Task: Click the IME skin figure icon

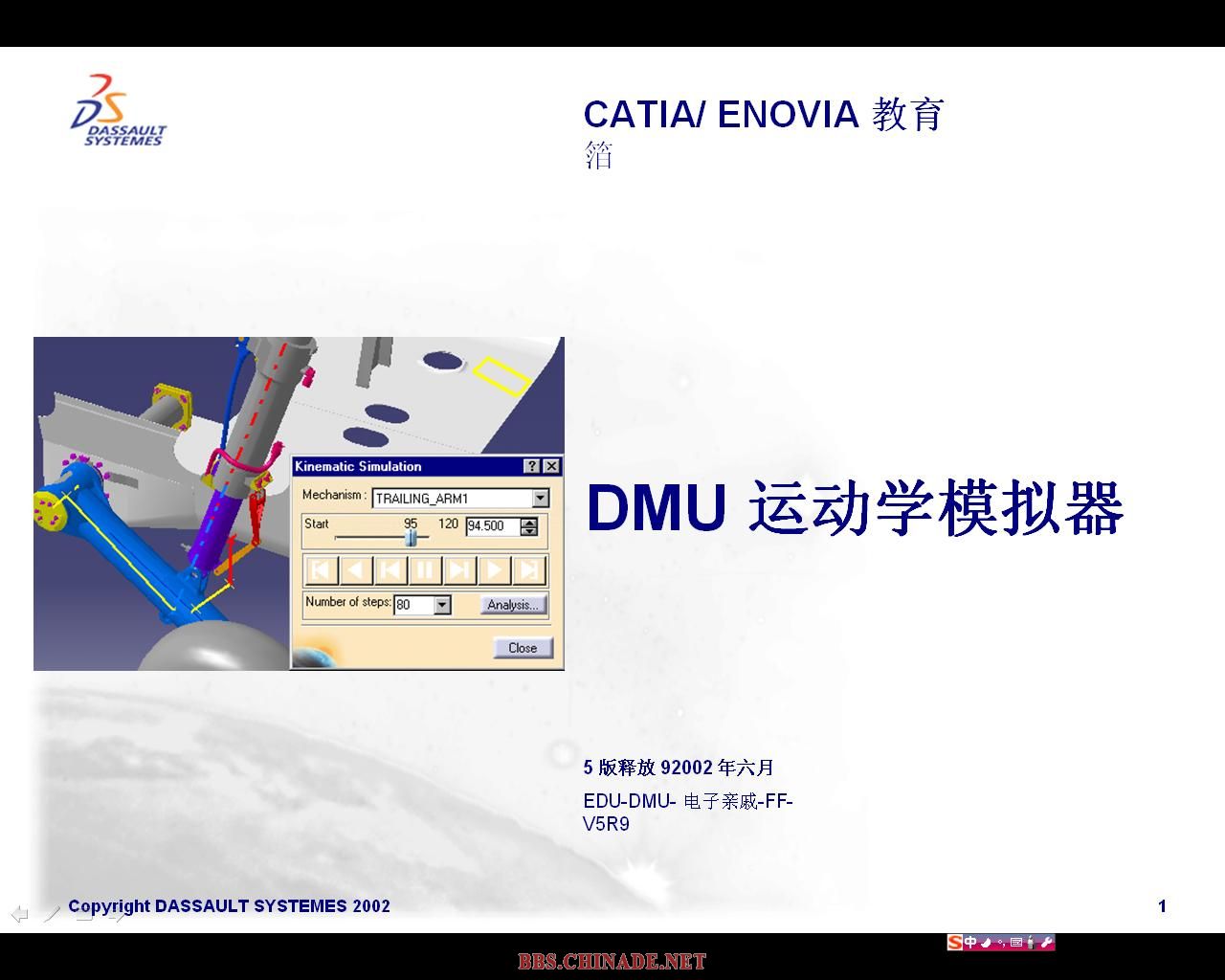Action: pos(1031,943)
